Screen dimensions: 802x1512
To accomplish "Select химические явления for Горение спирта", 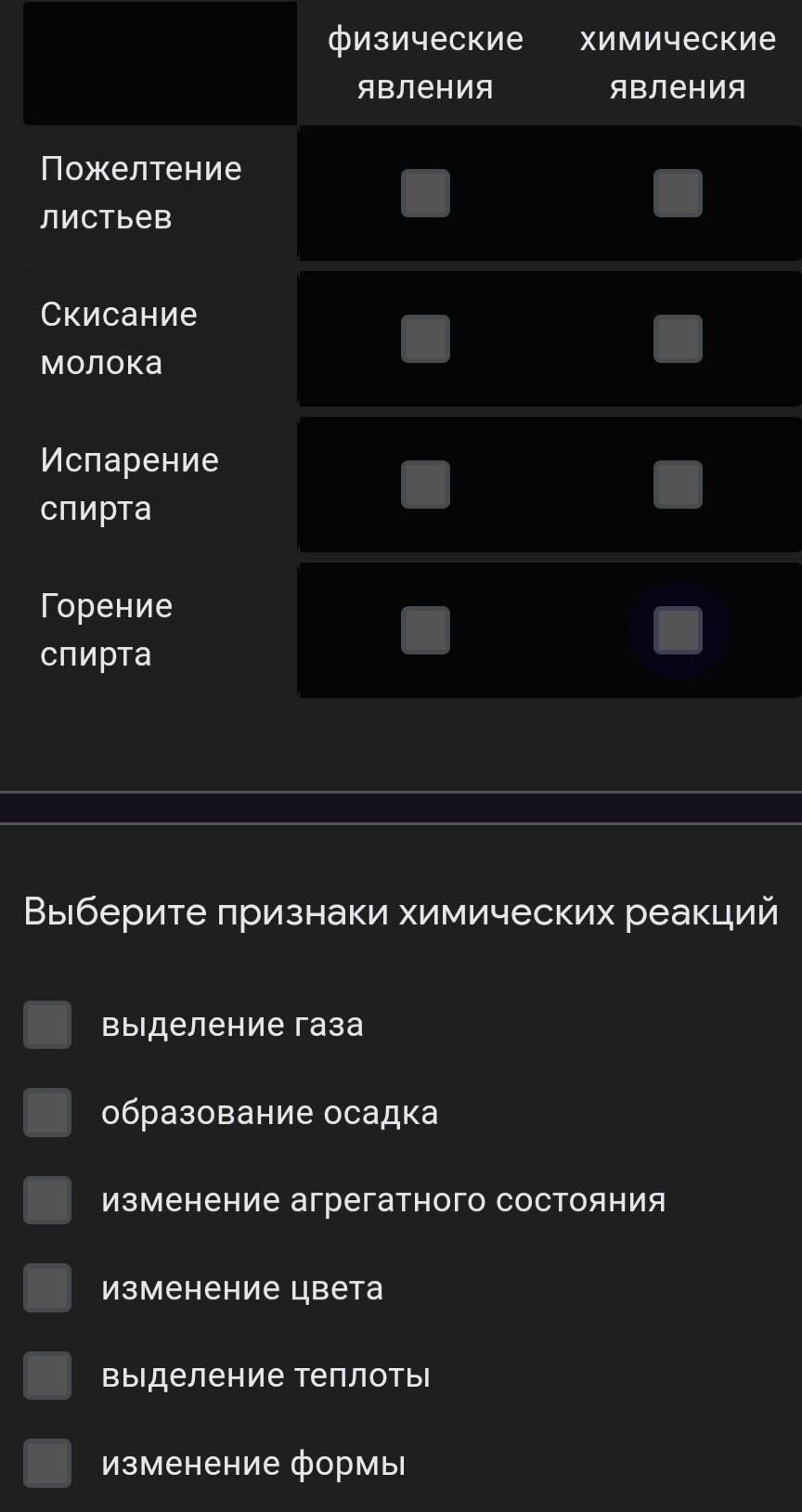I will click(678, 630).
